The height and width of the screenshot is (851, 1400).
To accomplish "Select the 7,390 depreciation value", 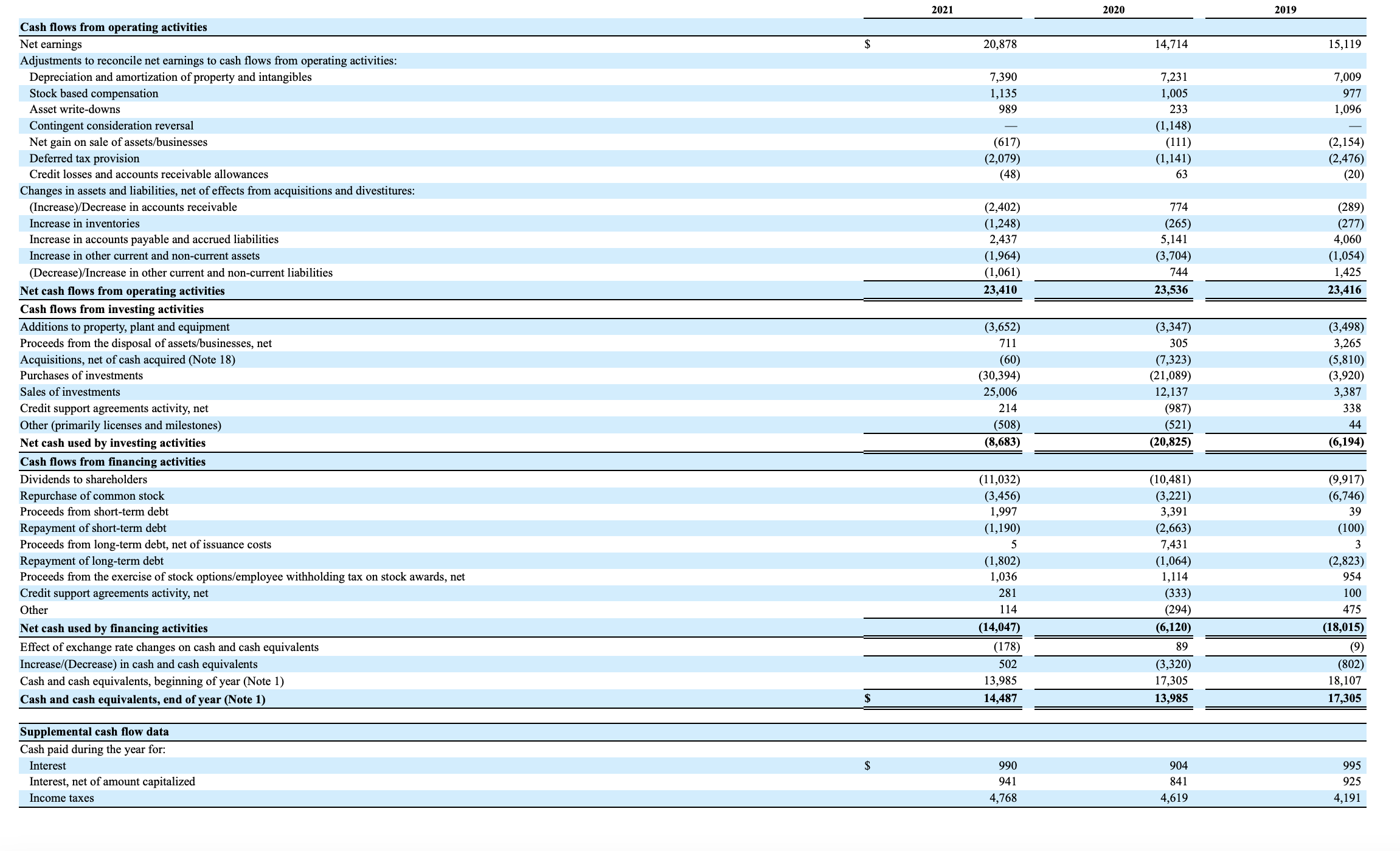I will (1003, 77).
